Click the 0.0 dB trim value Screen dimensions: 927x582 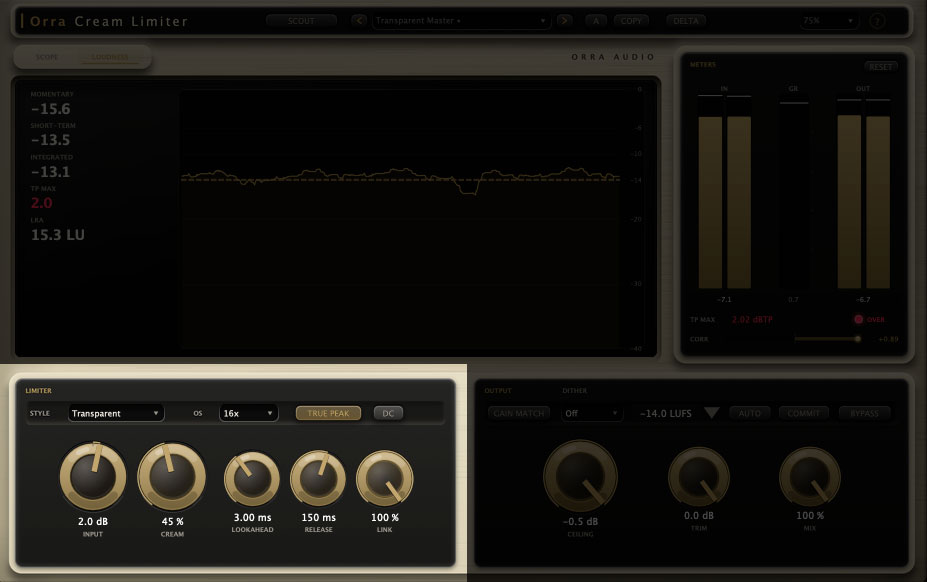[x=699, y=516]
